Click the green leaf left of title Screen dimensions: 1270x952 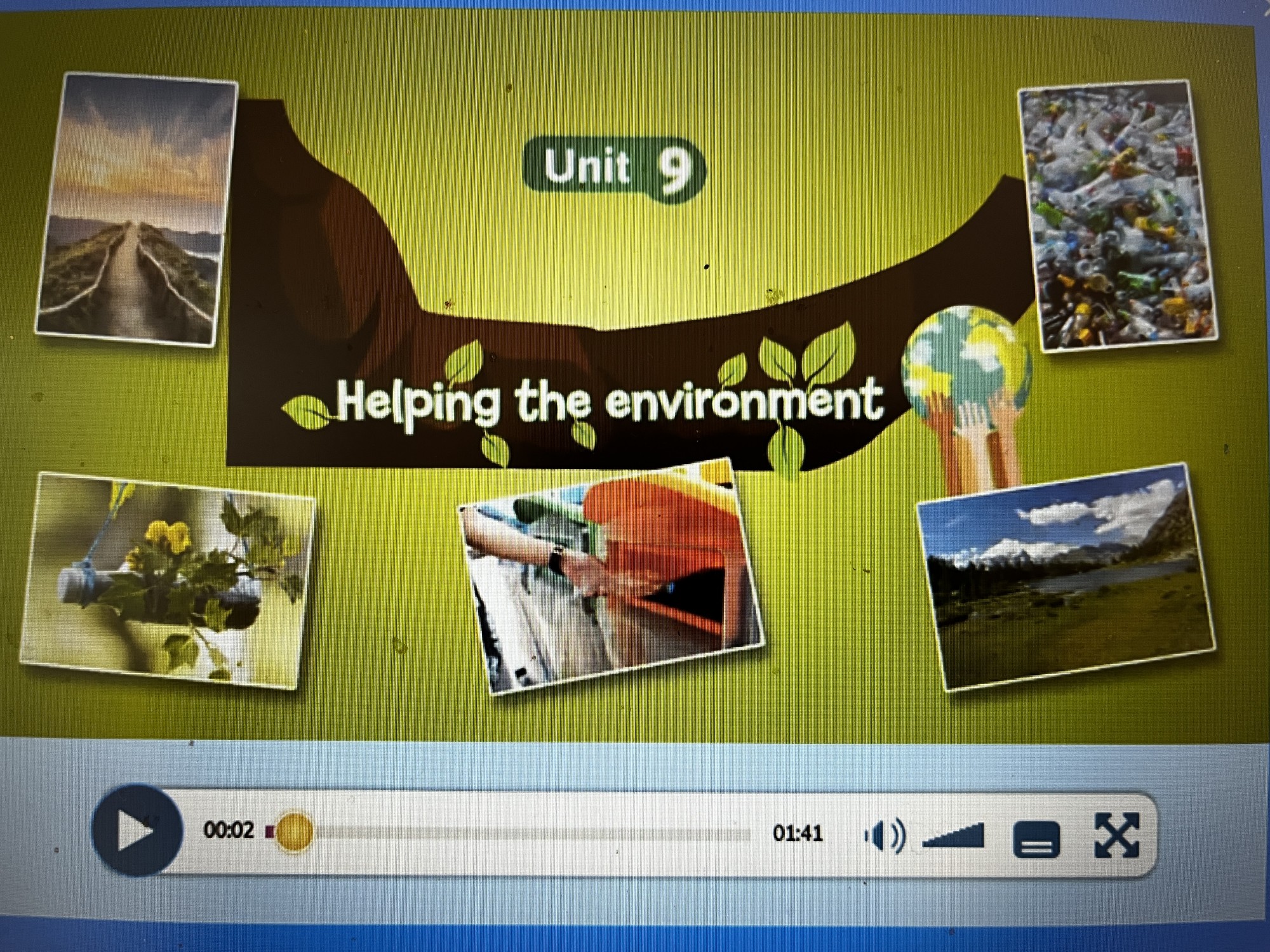[x=307, y=411]
